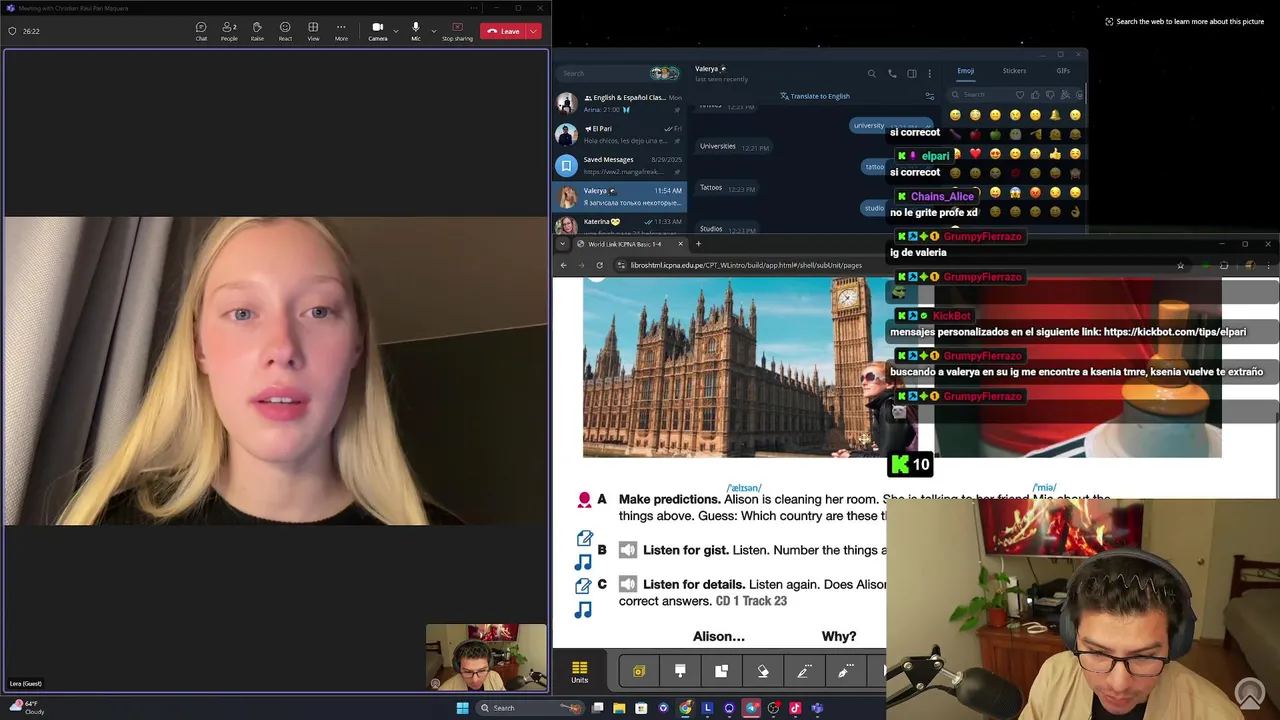
Task: Click Translate to English in Telegram
Action: [815, 96]
